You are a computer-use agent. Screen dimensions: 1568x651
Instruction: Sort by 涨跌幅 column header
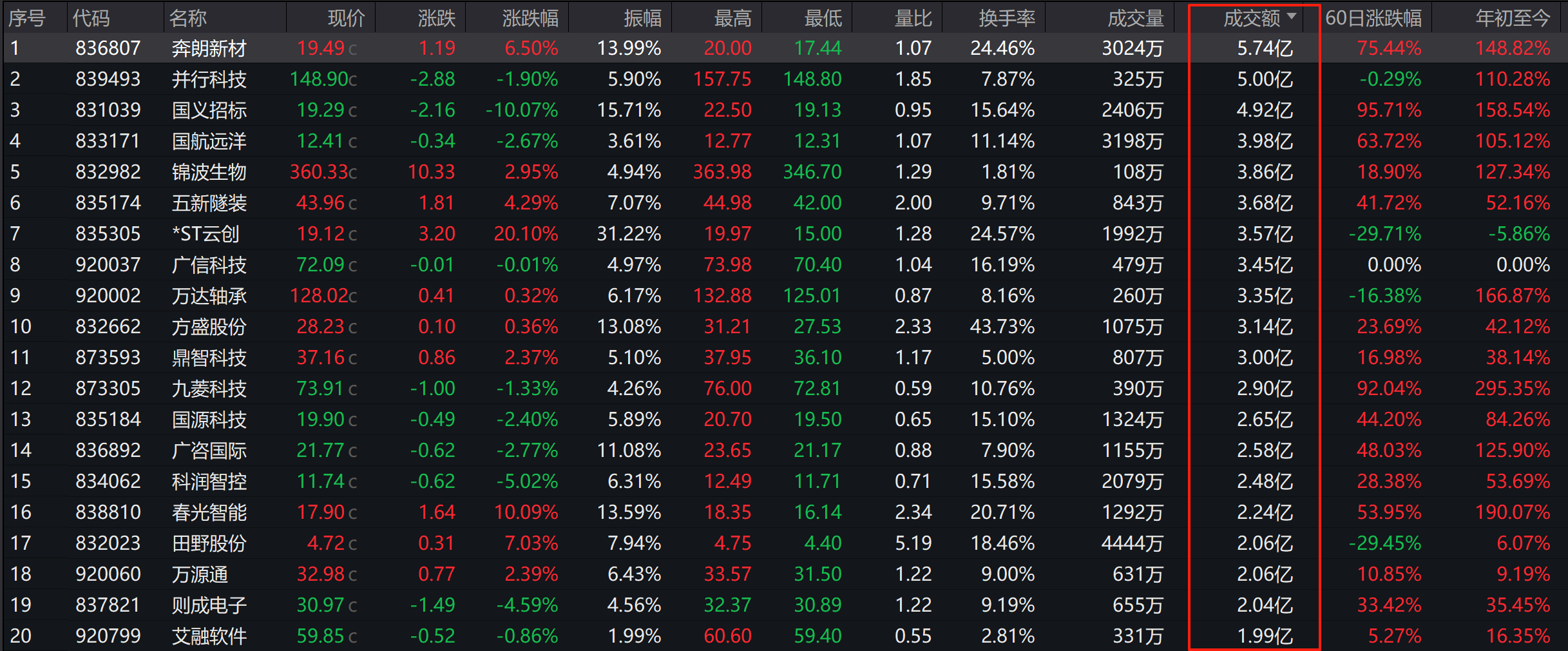point(530,18)
